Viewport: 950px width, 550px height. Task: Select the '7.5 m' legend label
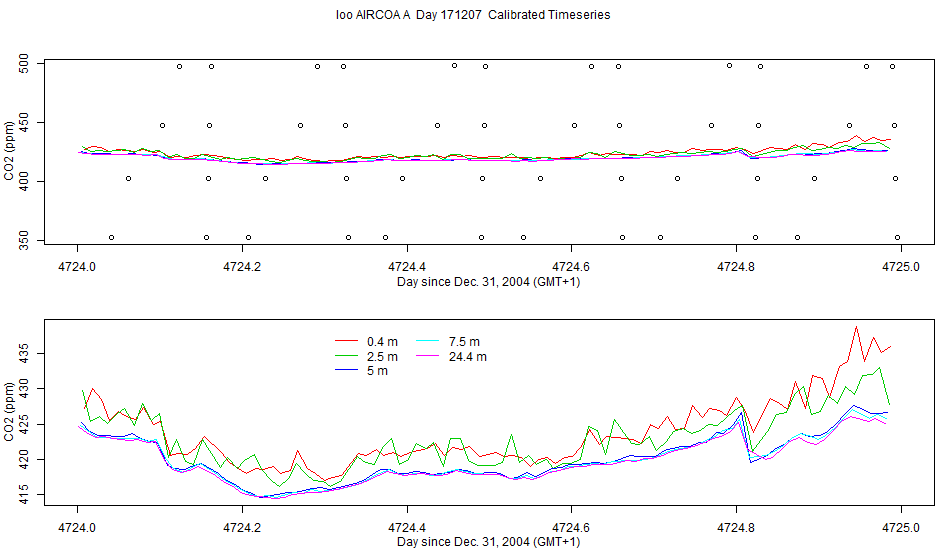[x=464, y=342]
